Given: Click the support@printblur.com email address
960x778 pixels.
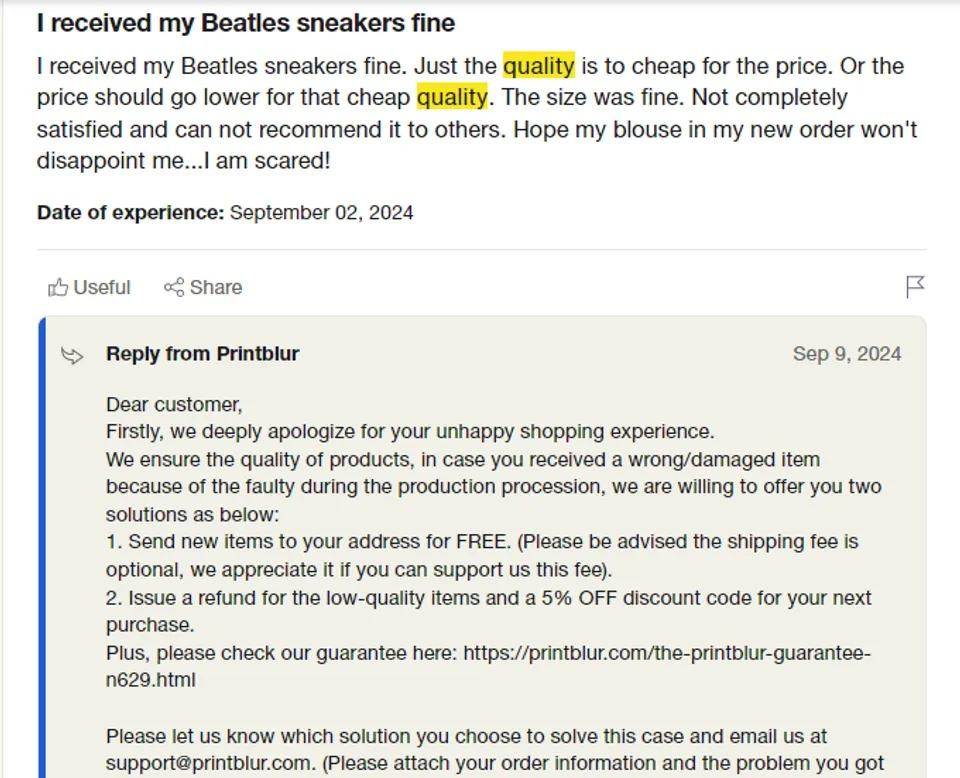Looking at the screenshot, I should click(208, 764).
